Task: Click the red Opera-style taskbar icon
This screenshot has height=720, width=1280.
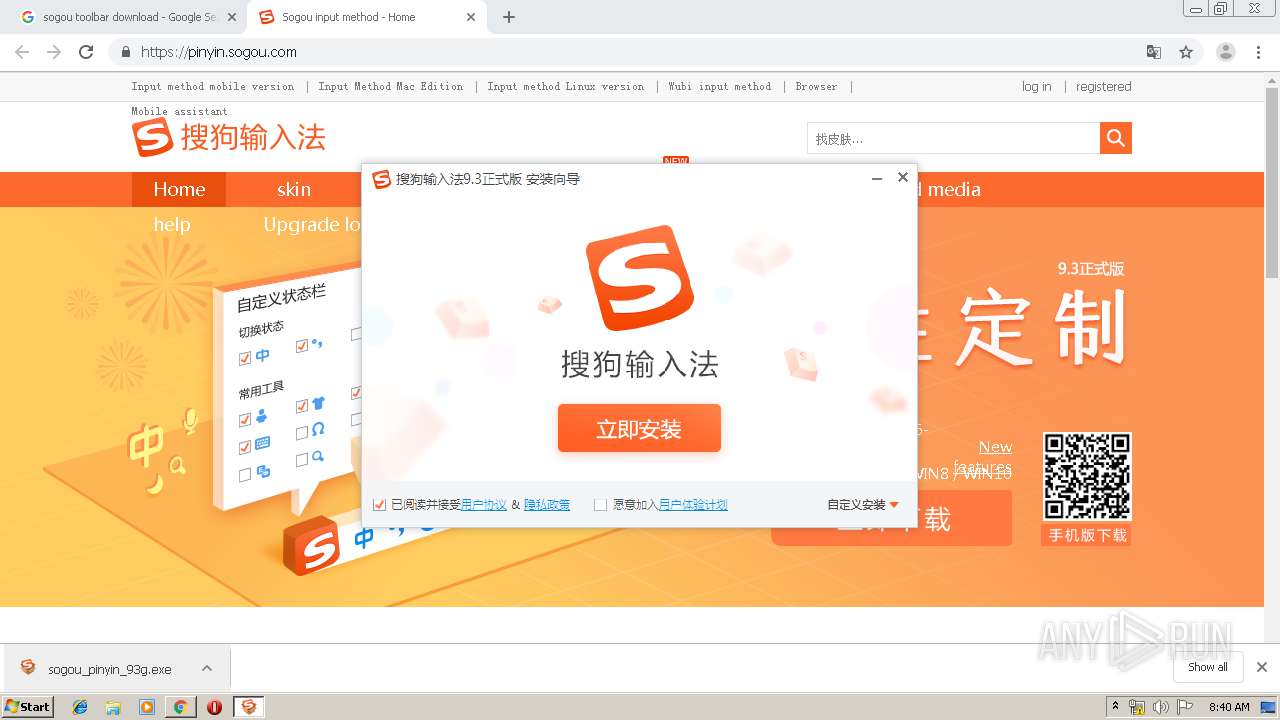Action: click(214, 707)
